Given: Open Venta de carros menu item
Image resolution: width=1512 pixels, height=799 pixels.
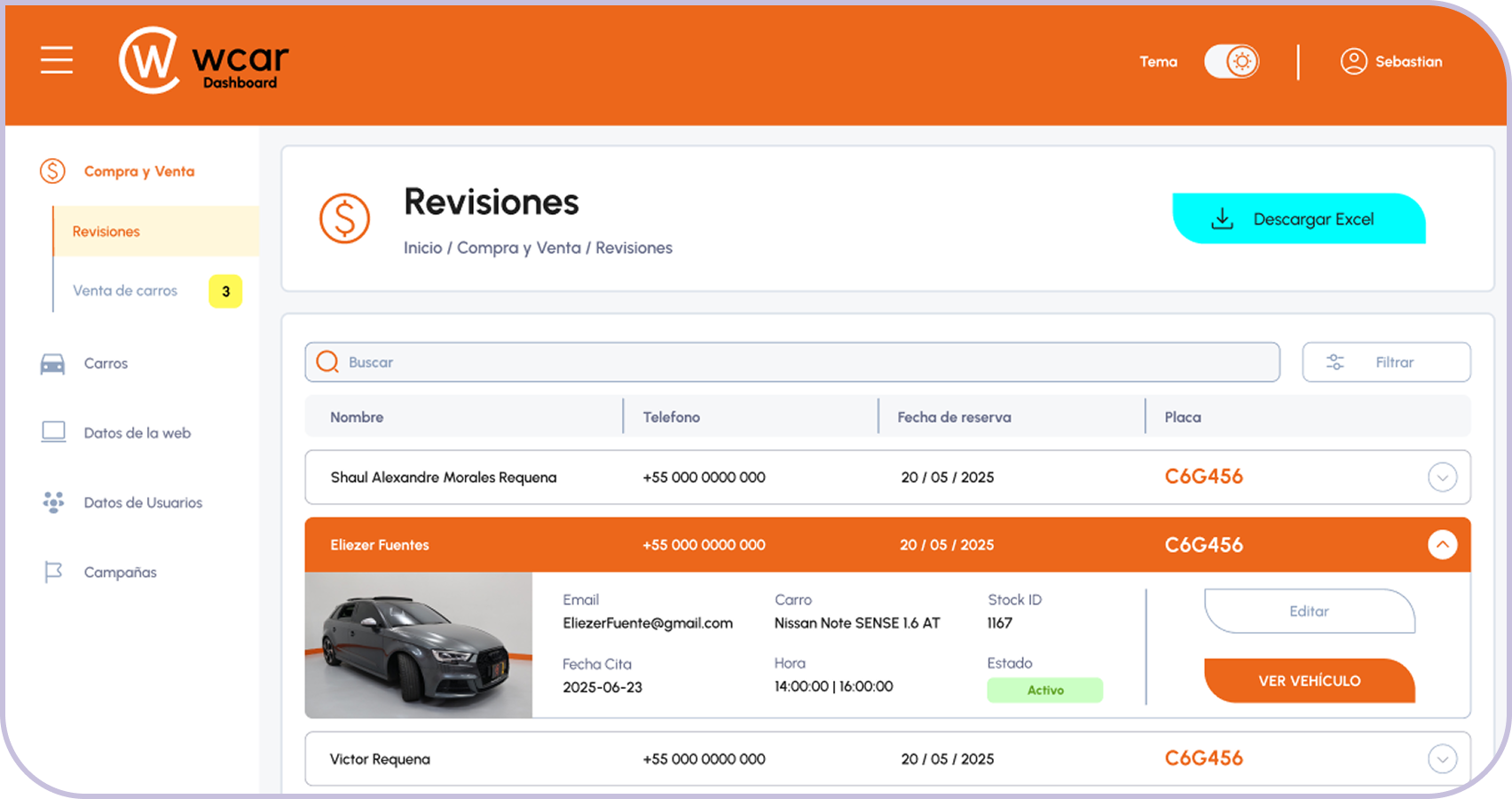Looking at the screenshot, I should tap(125, 291).
